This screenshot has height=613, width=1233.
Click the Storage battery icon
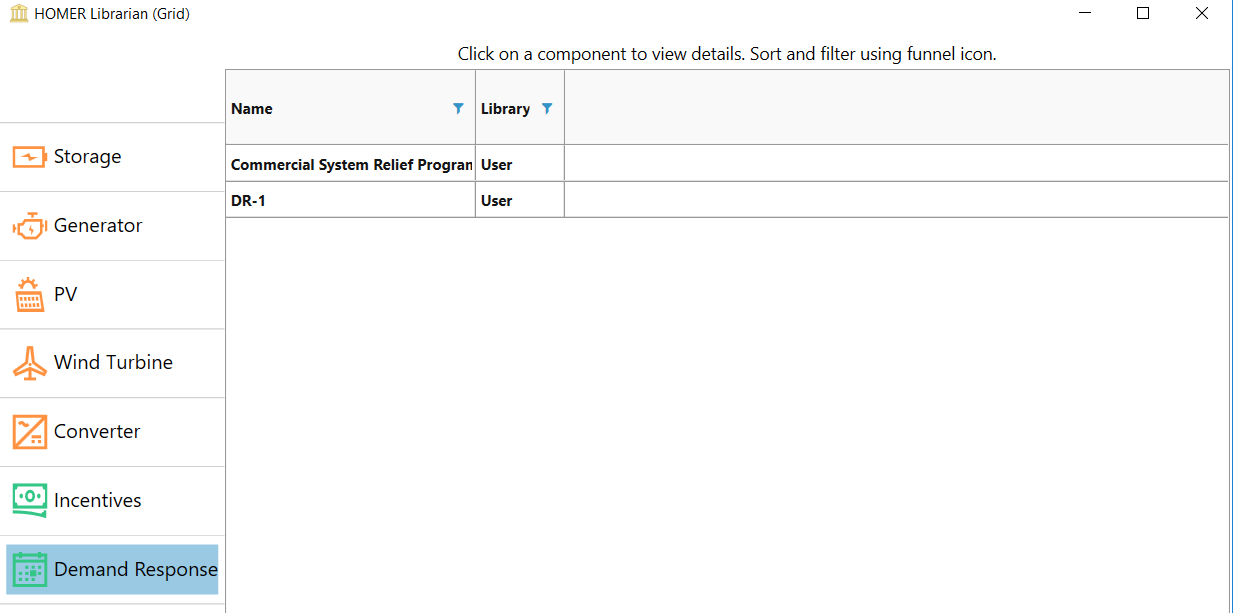[29, 157]
